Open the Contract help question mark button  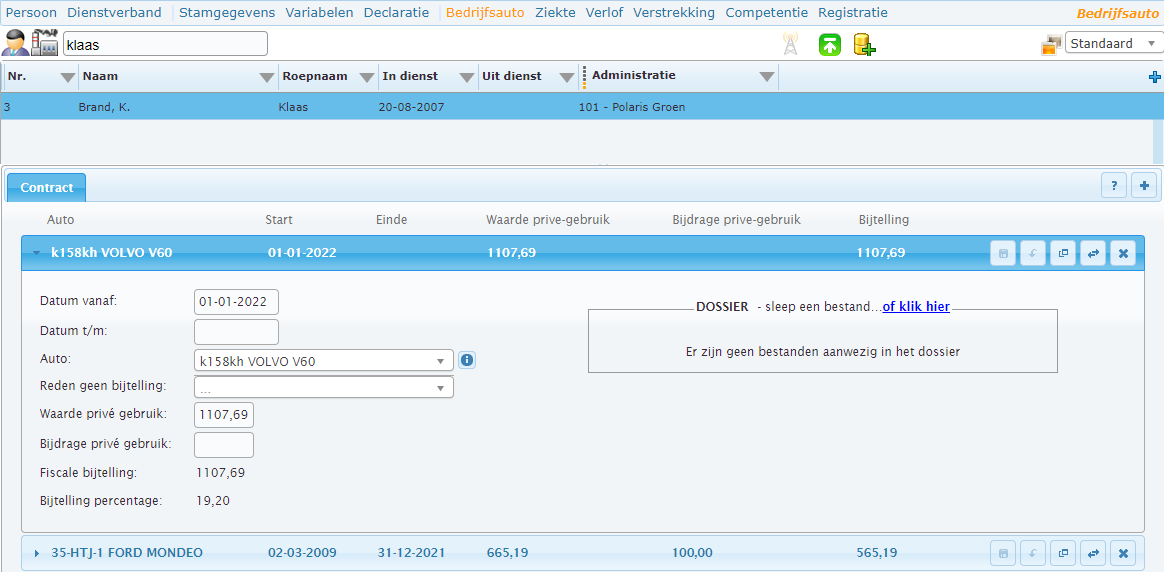[x=1114, y=186]
